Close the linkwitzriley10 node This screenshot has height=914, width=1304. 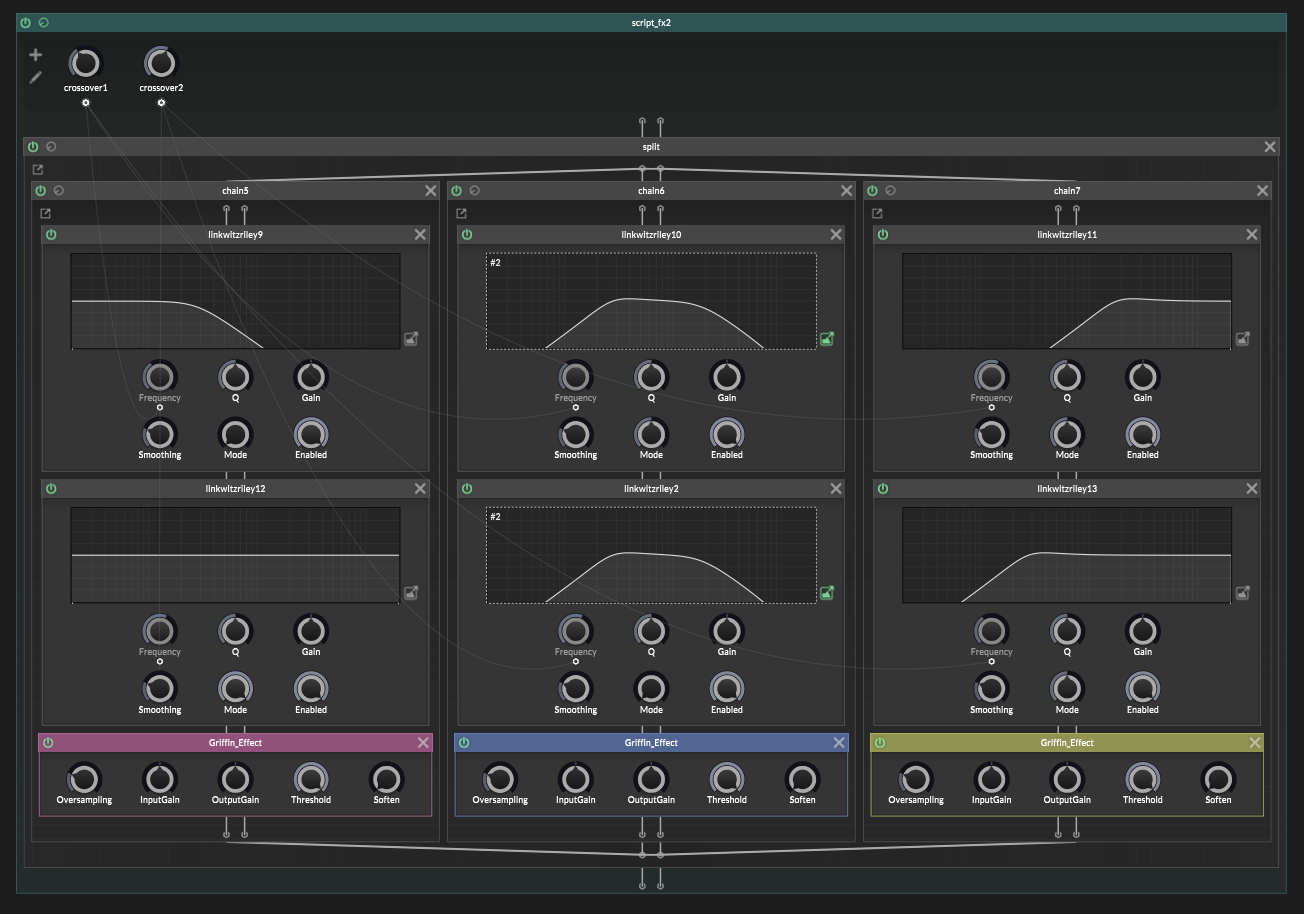click(836, 234)
